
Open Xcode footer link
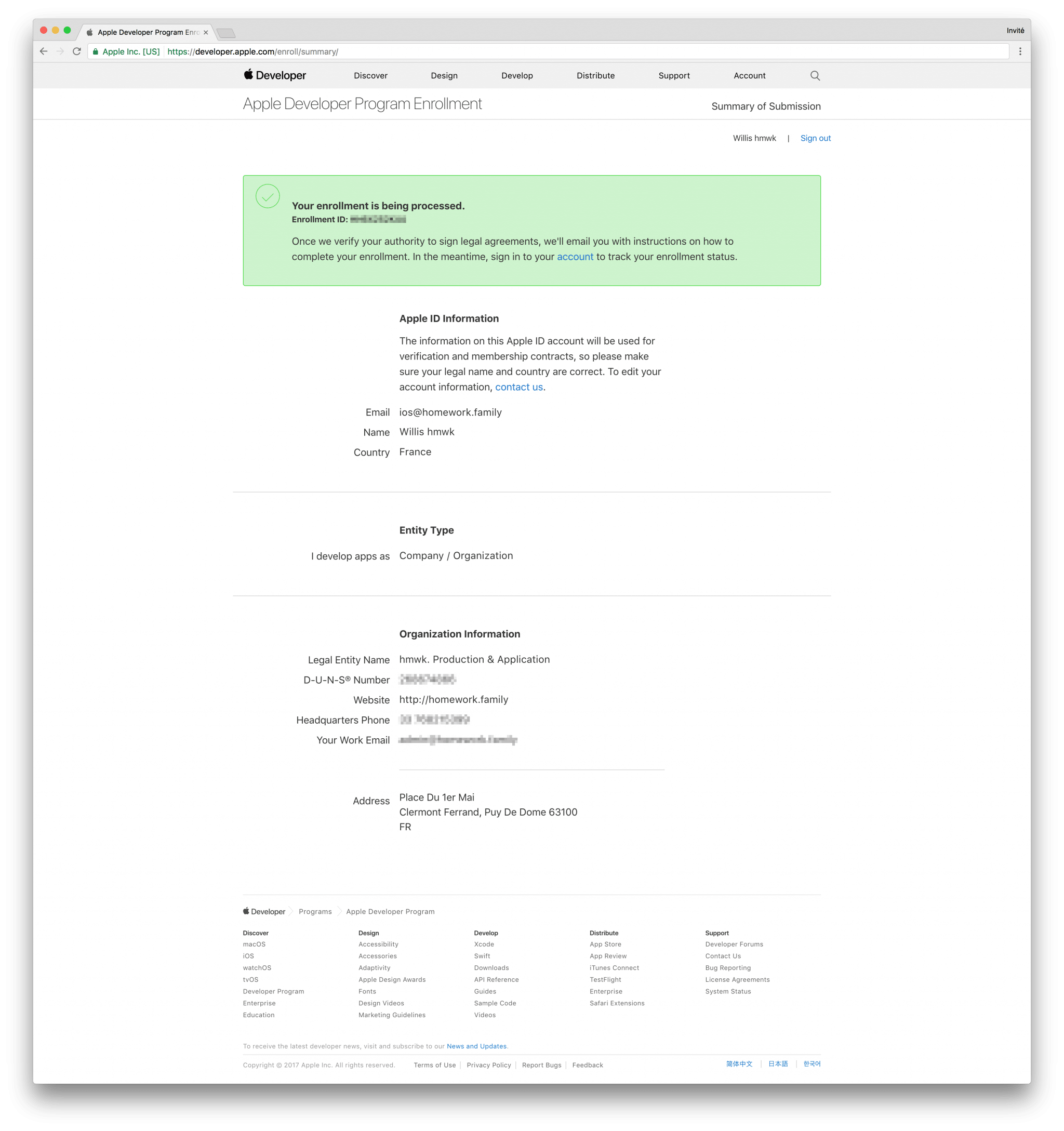click(484, 944)
